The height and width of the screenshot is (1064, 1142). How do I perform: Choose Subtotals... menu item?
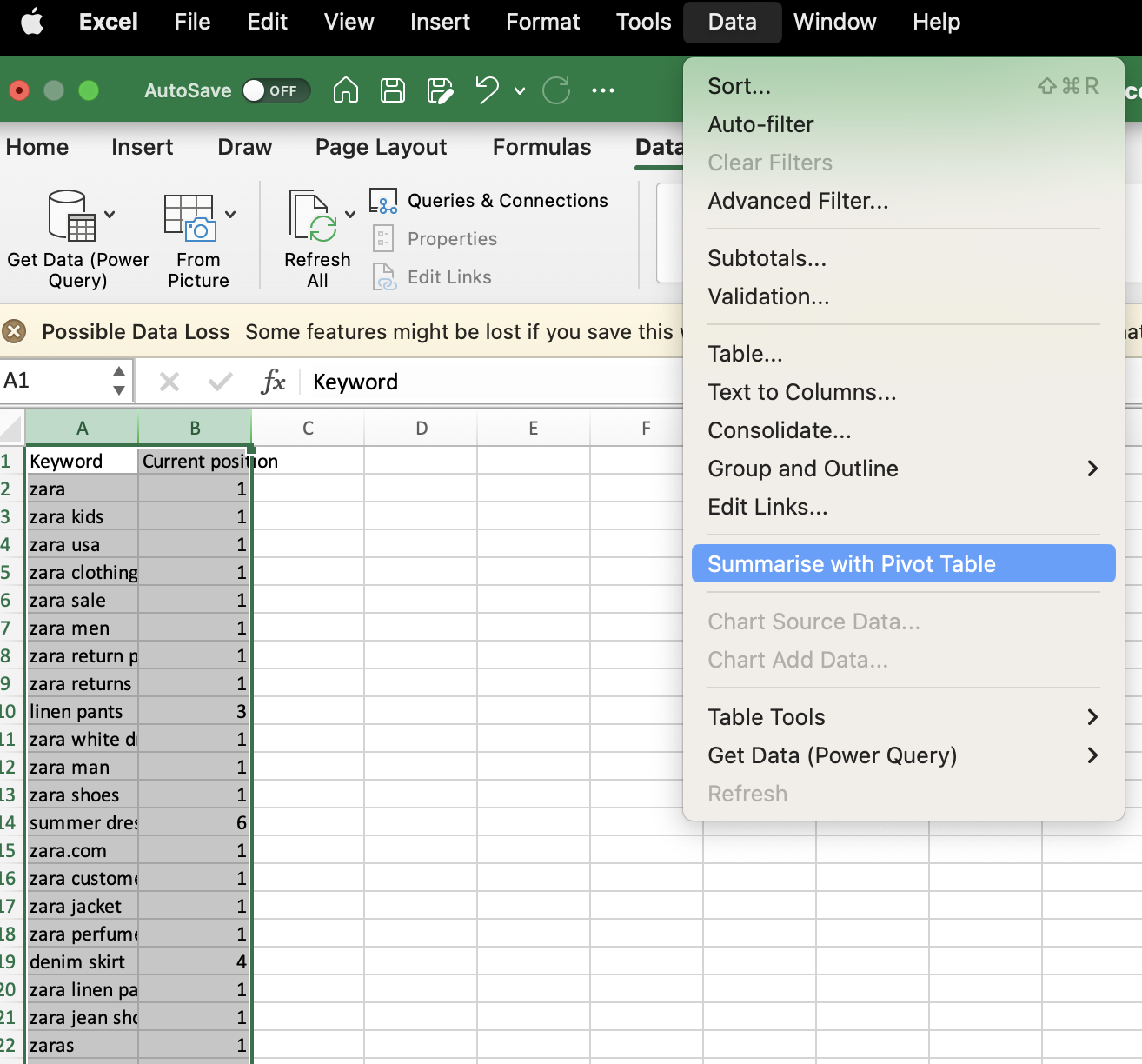tap(904, 258)
